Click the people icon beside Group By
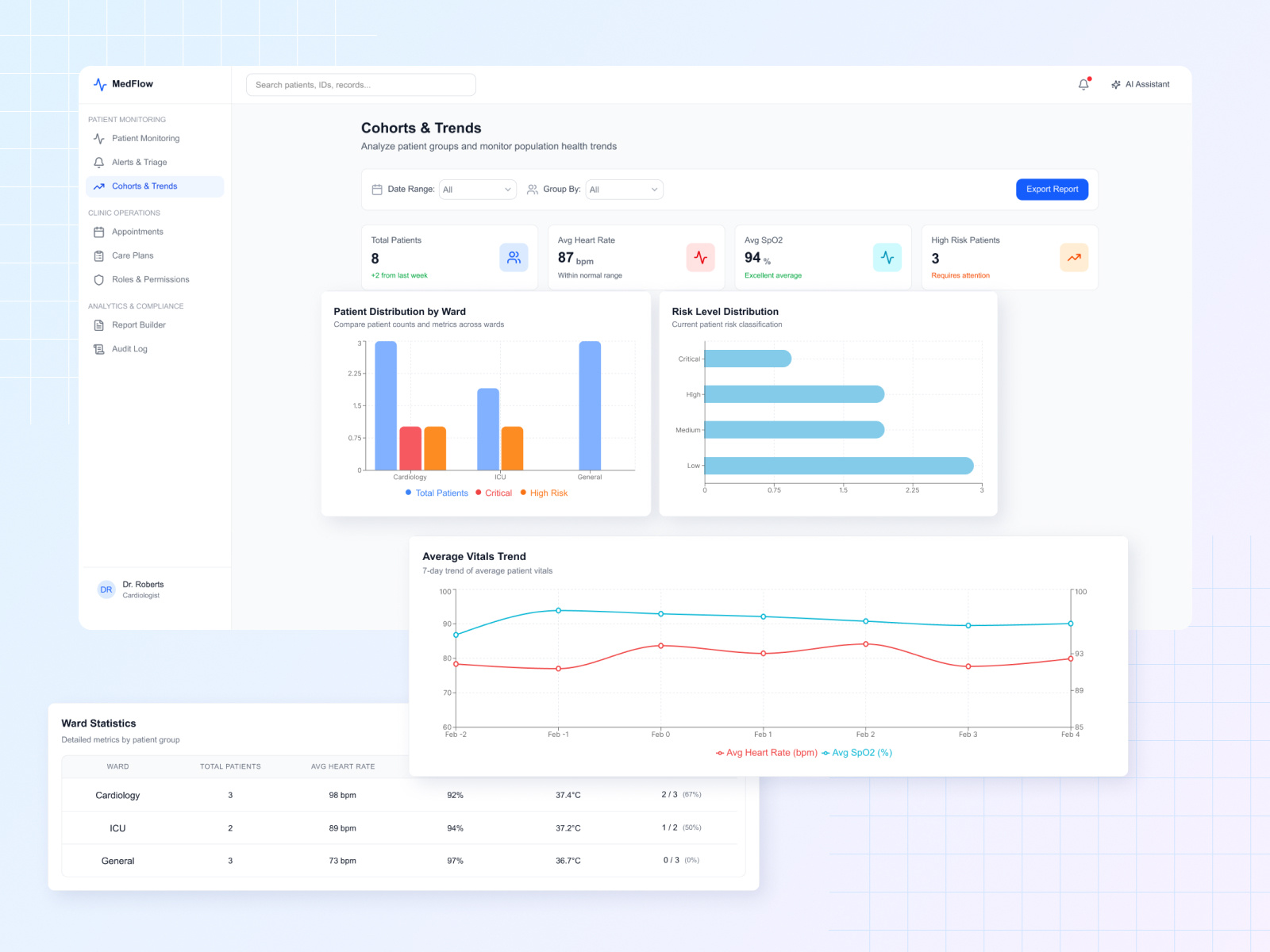This screenshot has width=1270, height=952. (533, 190)
